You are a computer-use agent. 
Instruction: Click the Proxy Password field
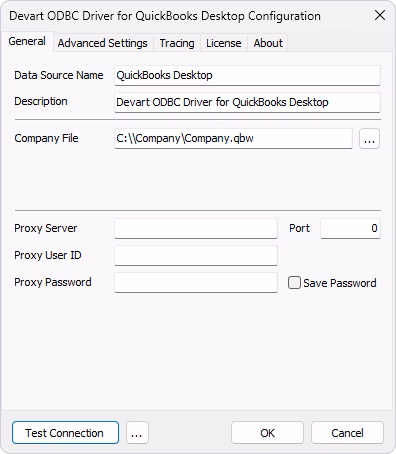196,282
